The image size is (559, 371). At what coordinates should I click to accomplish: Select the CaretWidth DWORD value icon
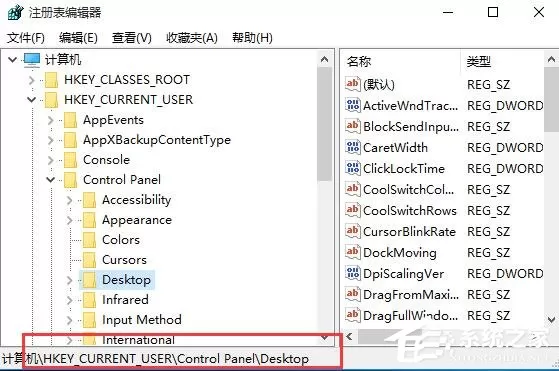pyautogui.click(x=353, y=147)
